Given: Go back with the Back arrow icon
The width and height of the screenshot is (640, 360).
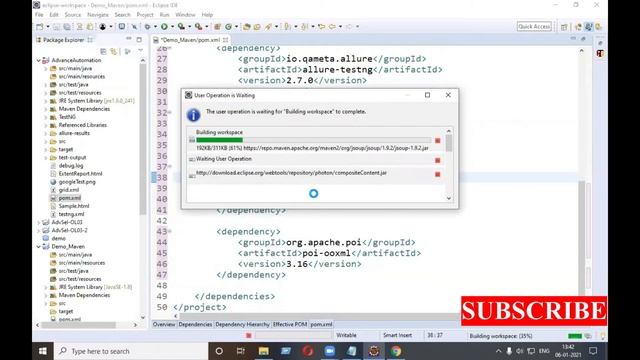Looking at the screenshot, I should [332, 27].
